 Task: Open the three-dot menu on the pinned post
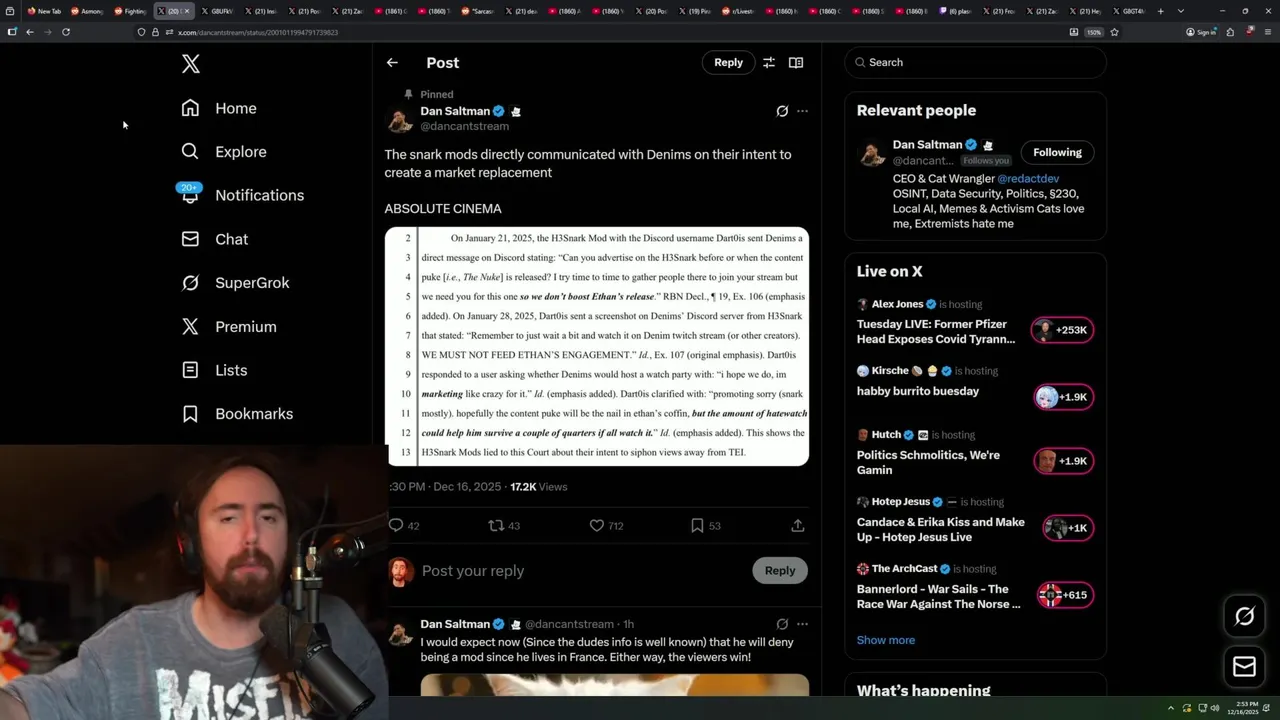tap(802, 111)
